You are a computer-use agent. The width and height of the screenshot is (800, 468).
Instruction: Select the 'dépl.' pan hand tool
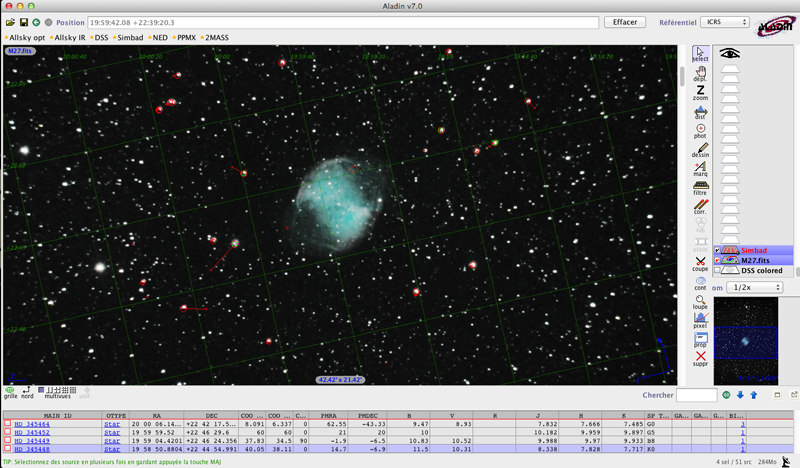[x=700, y=72]
